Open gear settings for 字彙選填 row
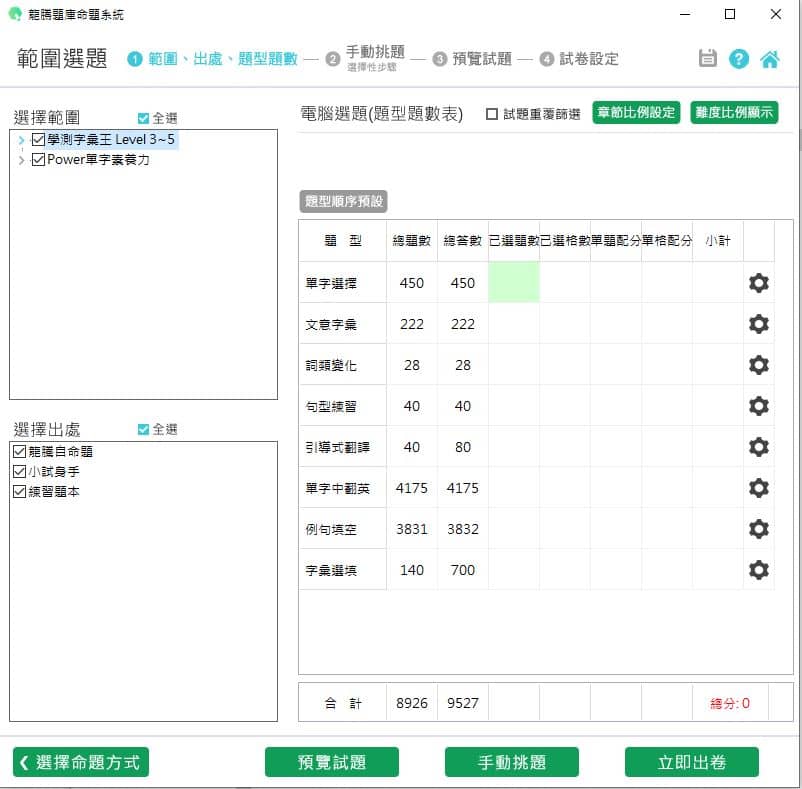The width and height of the screenshot is (802, 789). click(759, 570)
